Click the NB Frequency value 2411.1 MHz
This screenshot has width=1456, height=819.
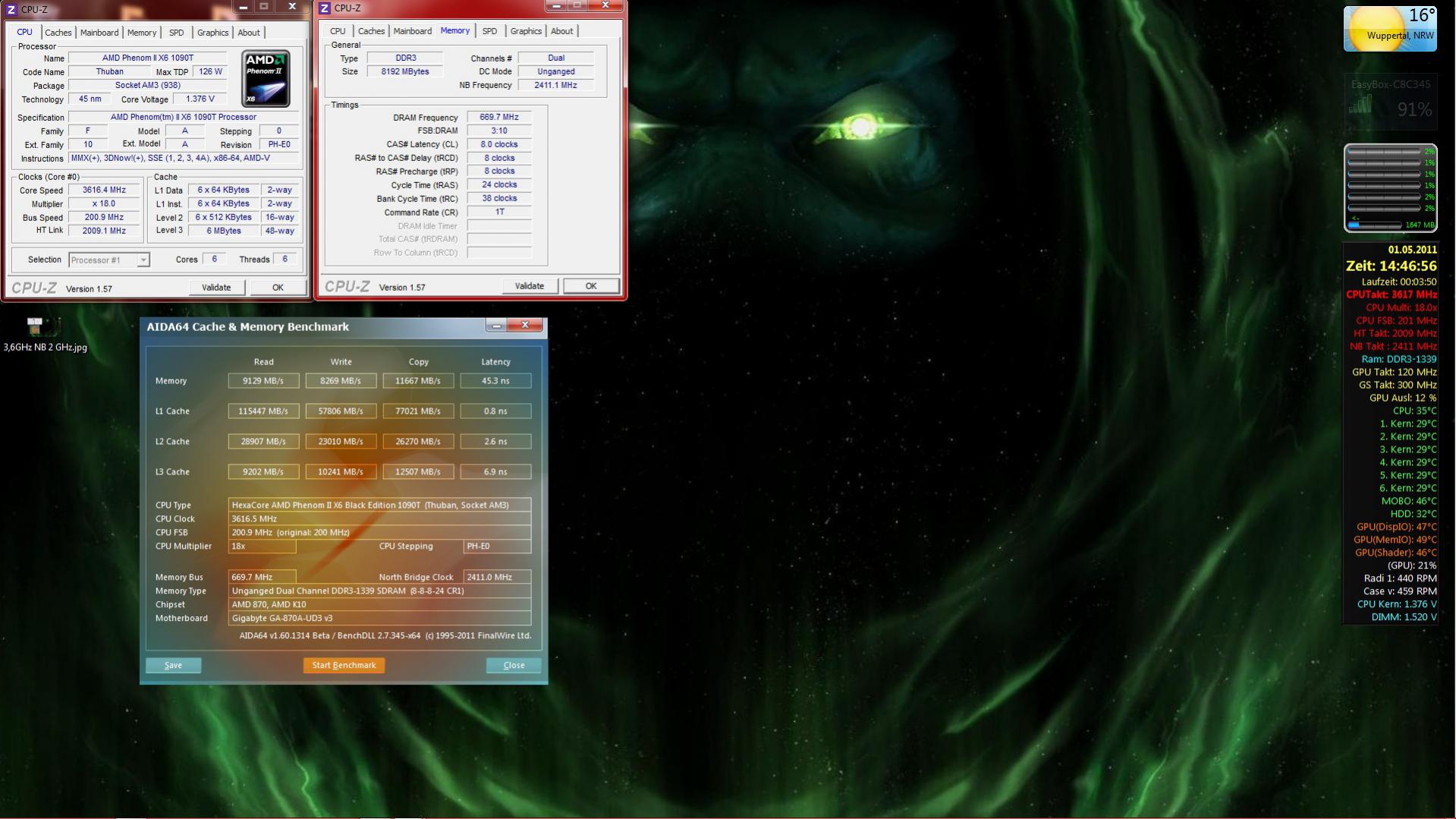pos(555,85)
